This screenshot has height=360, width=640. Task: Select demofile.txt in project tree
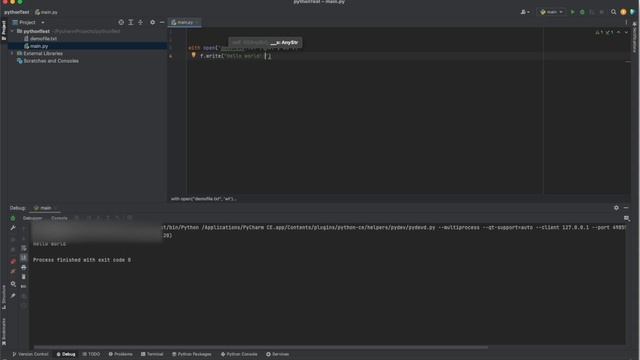pyautogui.click(x=43, y=39)
